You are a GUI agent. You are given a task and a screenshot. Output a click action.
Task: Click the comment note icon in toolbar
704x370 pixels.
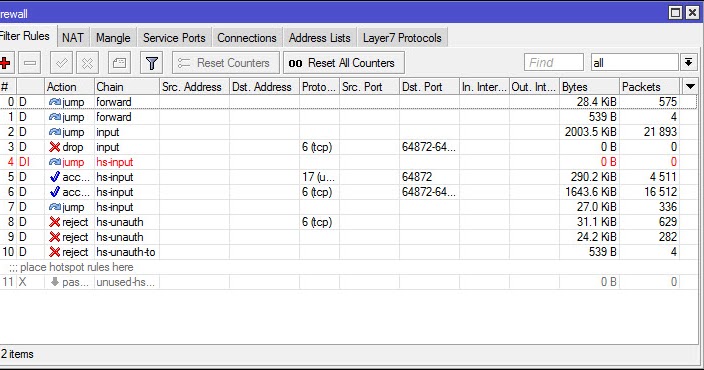119,63
